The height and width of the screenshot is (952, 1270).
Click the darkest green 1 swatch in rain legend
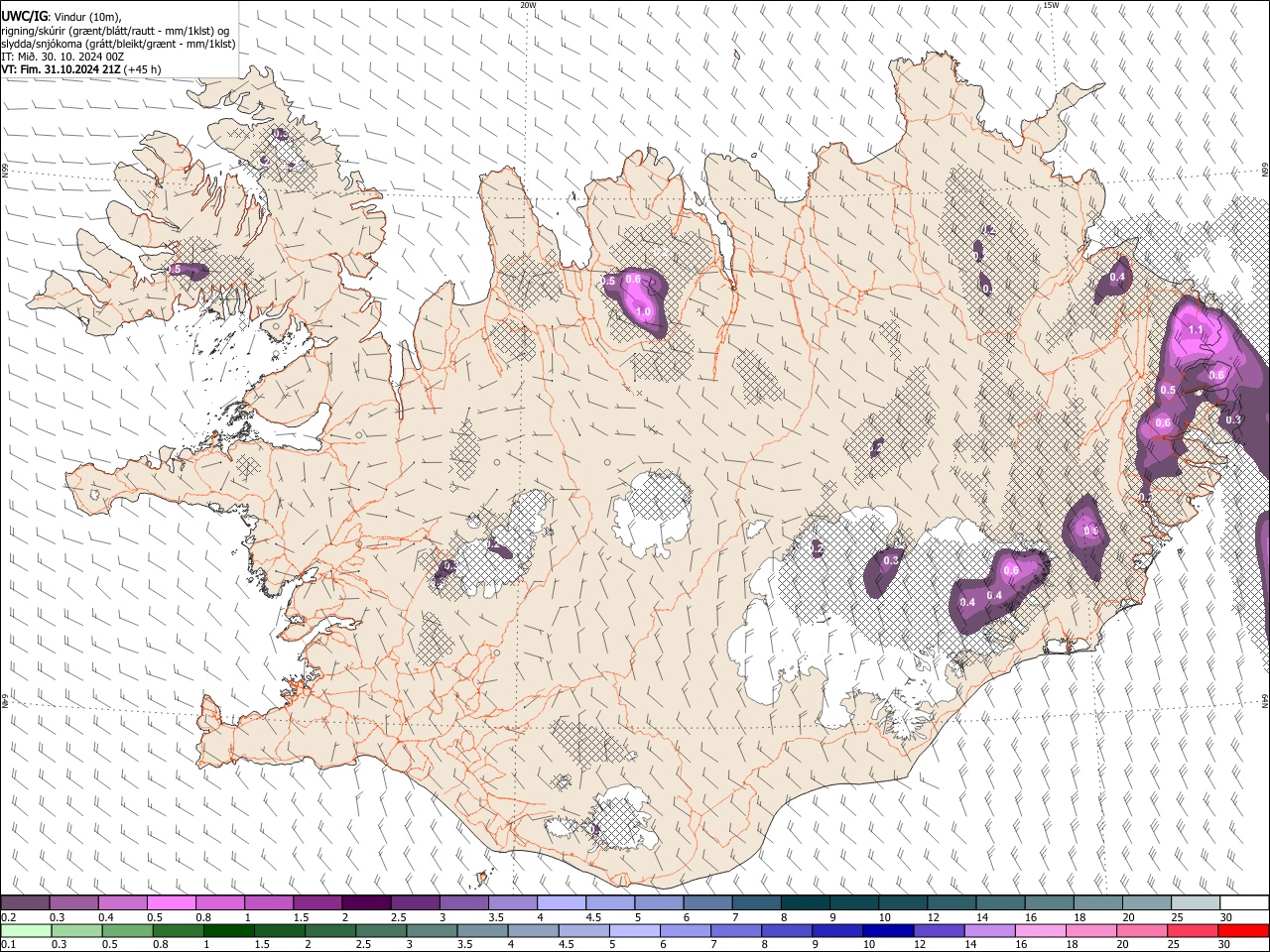(228, 930)
